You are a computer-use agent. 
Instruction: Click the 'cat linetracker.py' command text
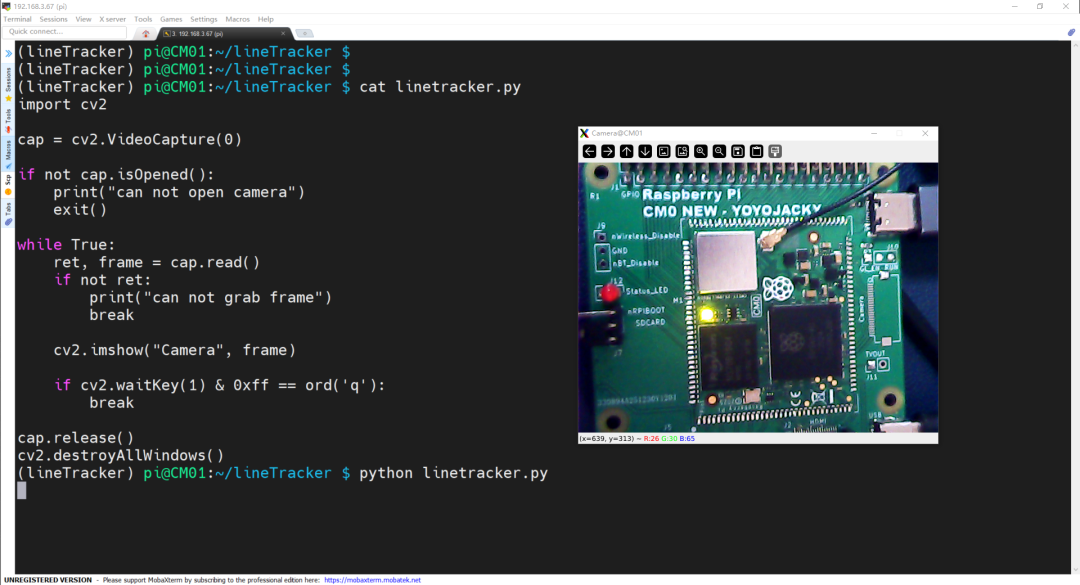tap(440, 87)
